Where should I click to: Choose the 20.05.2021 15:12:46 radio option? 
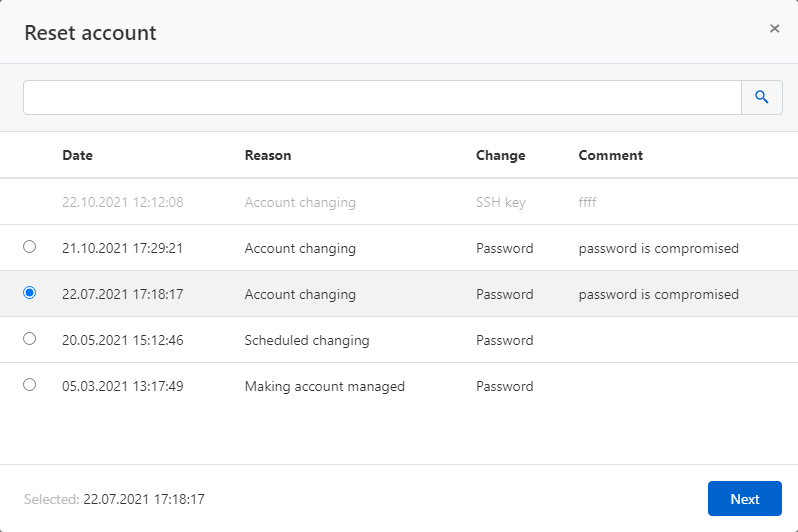(29, 339)
